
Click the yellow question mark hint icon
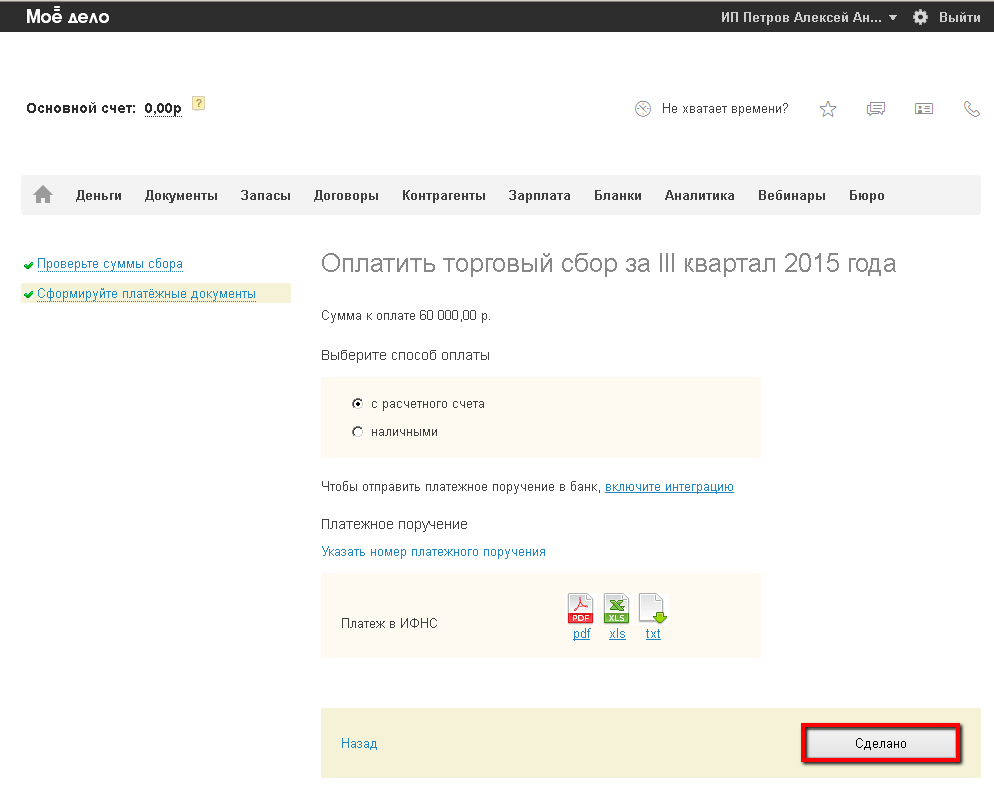pos(198,103)
